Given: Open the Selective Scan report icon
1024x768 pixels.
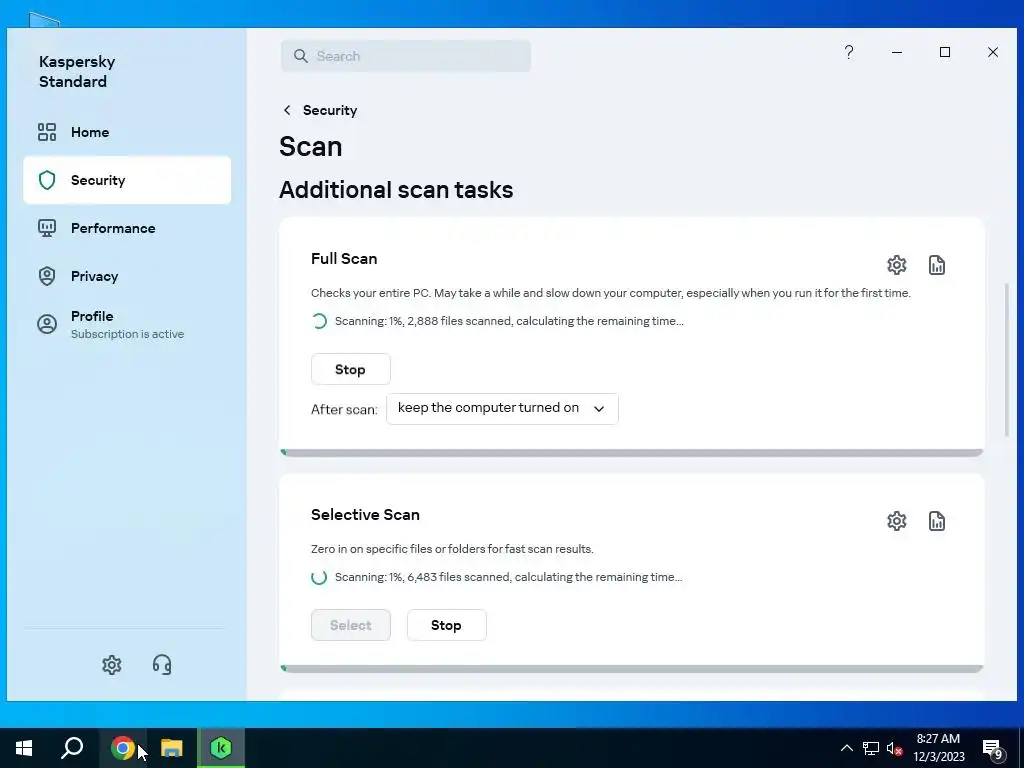Looking at the screenshot, I should [937, 521].
